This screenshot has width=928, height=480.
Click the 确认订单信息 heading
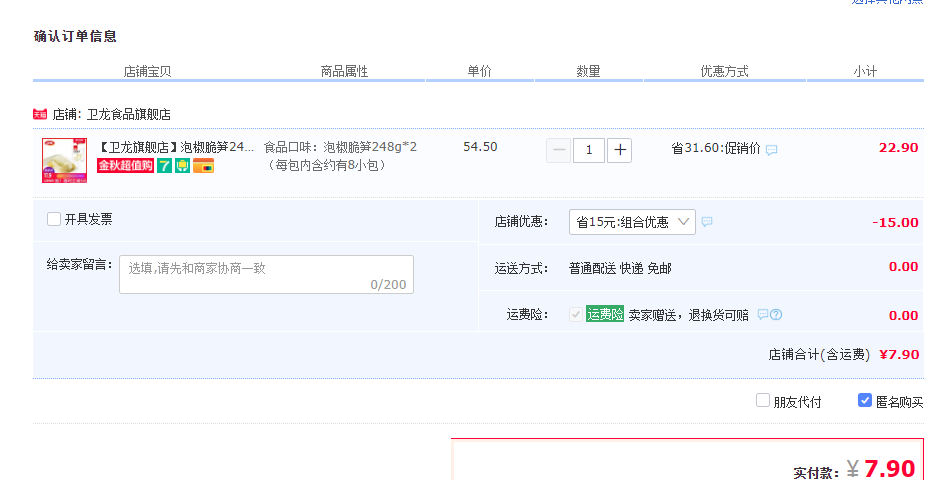coord(75,36)
